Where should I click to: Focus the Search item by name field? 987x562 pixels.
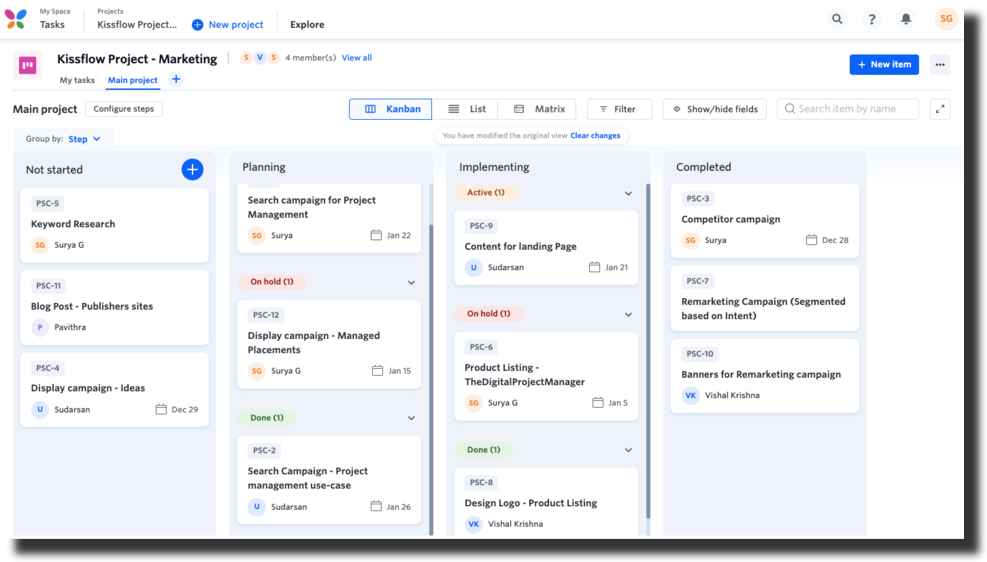point(847,109)
